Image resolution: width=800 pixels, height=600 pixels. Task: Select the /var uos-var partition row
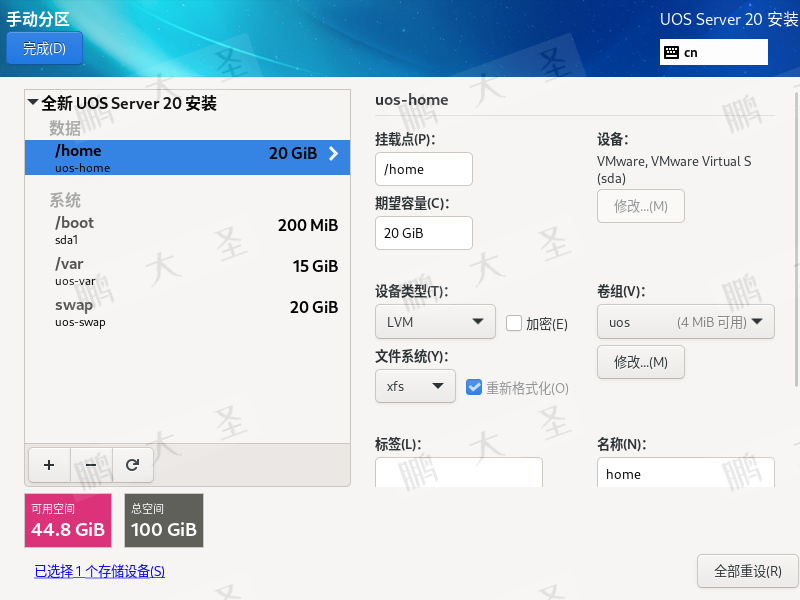tap(187, 271)
